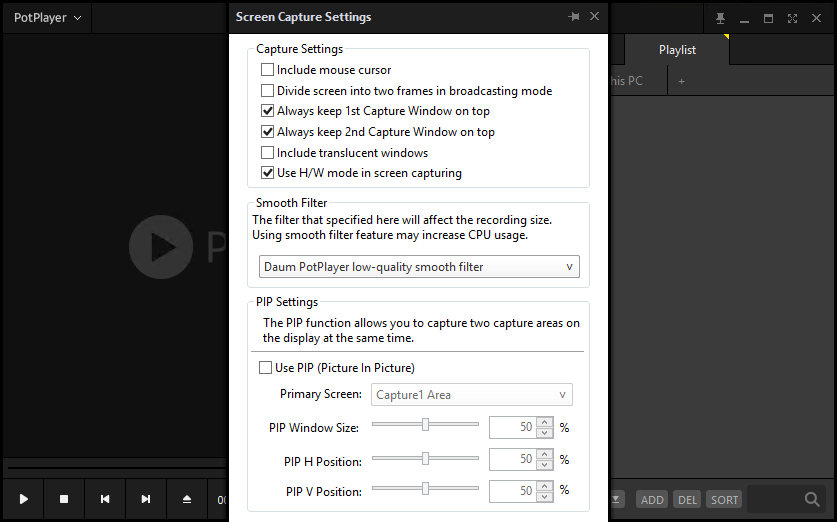Open file with the eject icon
This screenshot has width=837, height=522.
coord(187,499)
